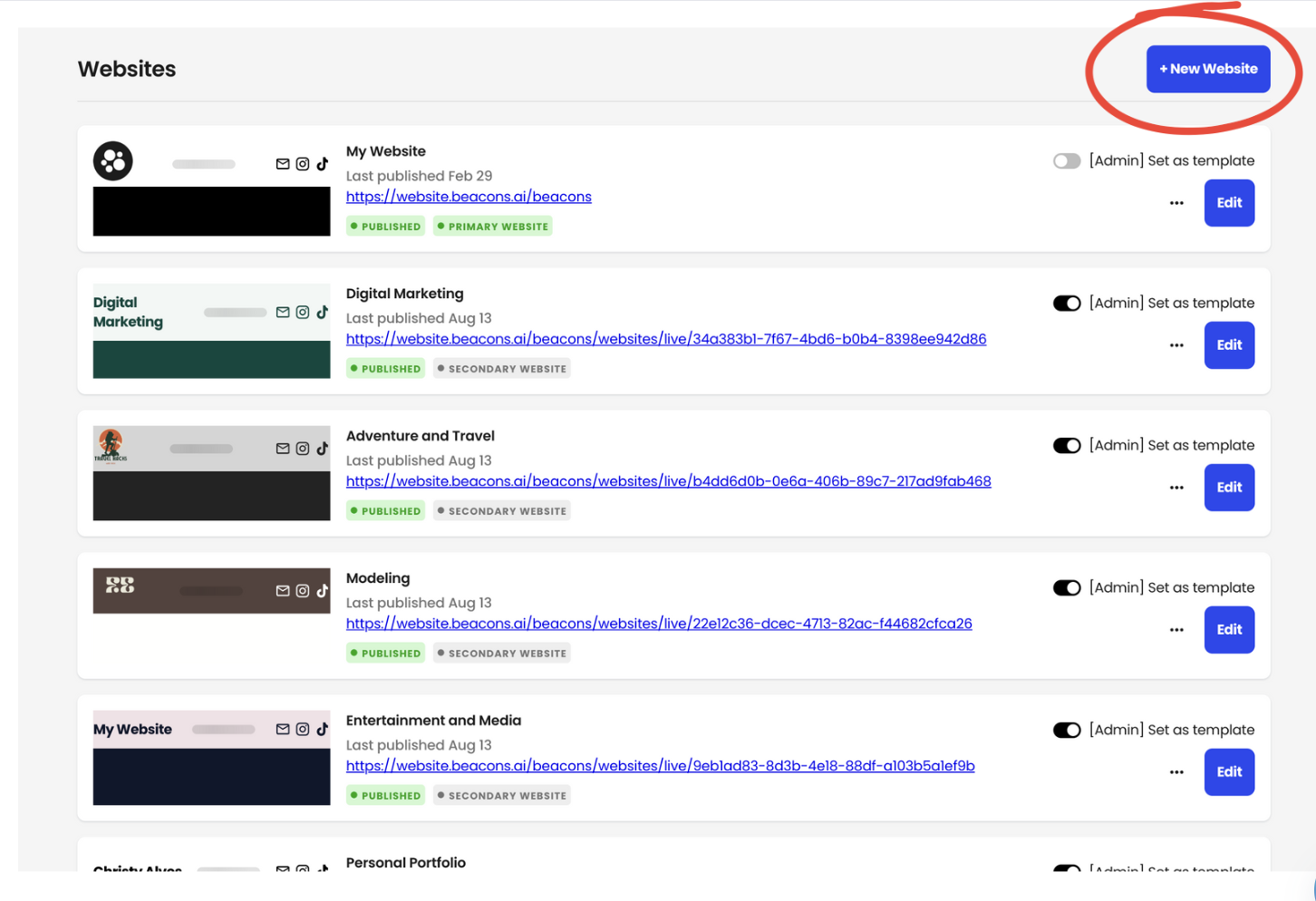This screenshot has width=1316, height=901.
Task: Click PUBLISHED badge under Adventure and Travel
Action: [386, 511]
